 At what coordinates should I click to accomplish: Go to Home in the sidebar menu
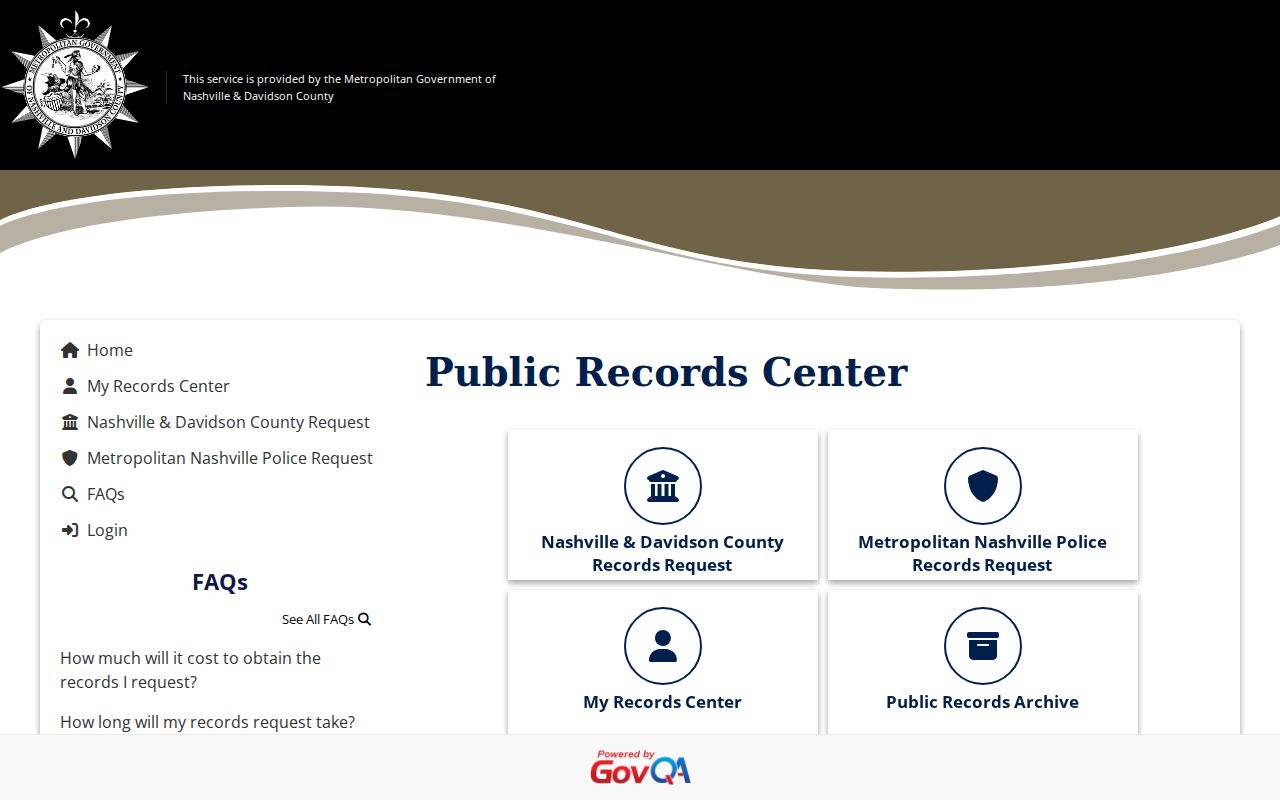pyautogui.click(x=110, y=350)
